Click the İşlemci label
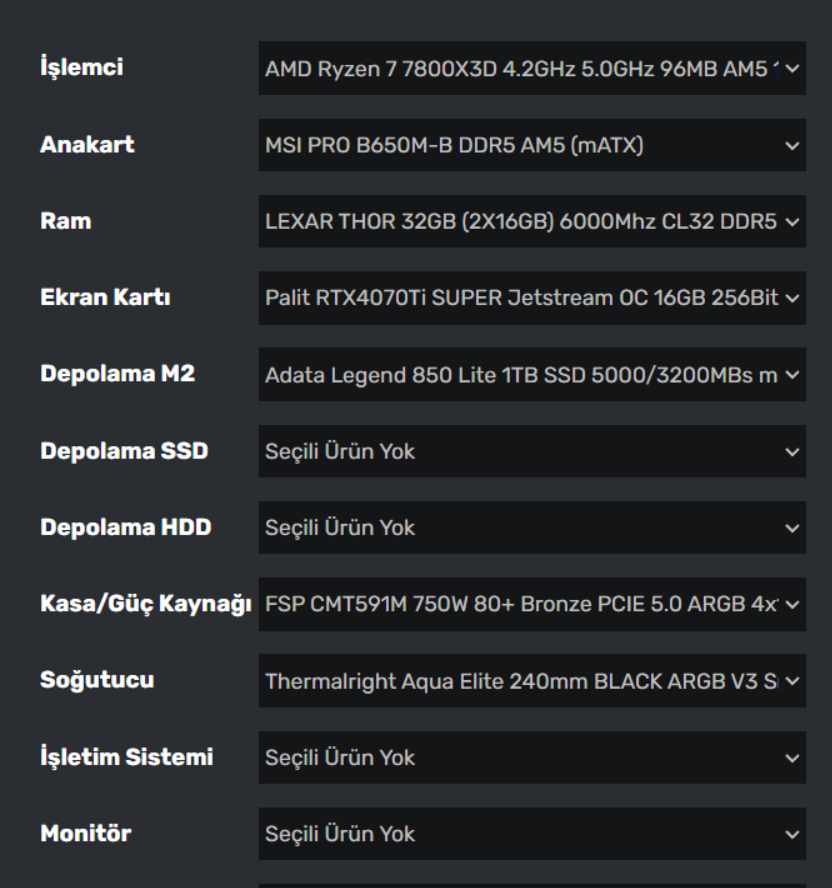 tap(82, 68)
